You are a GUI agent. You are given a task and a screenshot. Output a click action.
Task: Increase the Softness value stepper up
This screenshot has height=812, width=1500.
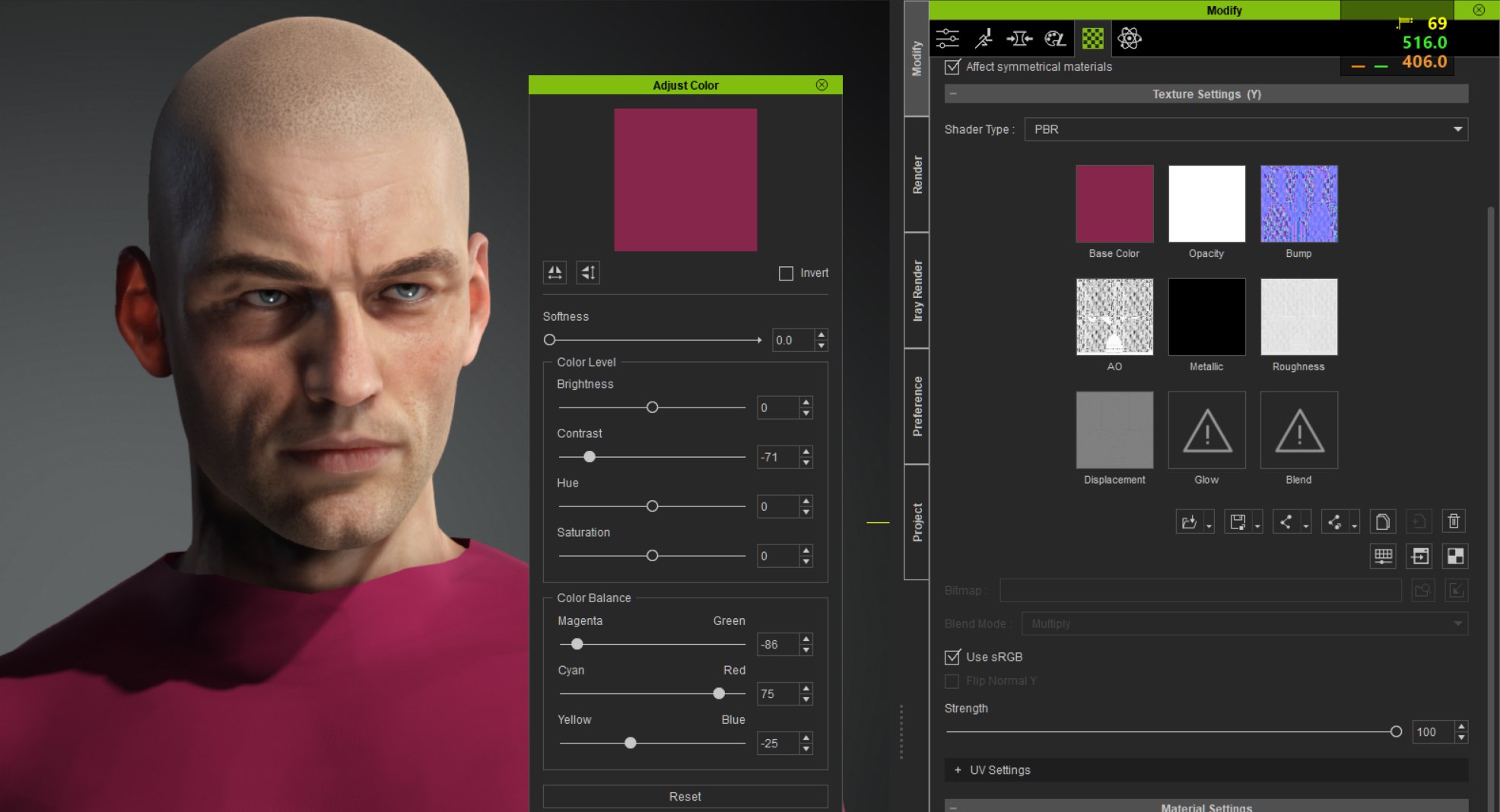point(821,335)
